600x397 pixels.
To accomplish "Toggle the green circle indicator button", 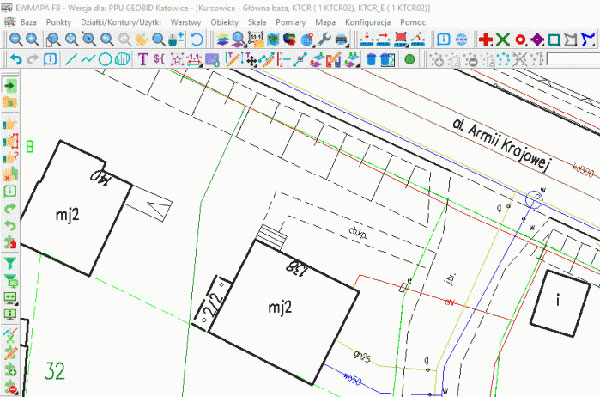I will [x=410, y=60].
